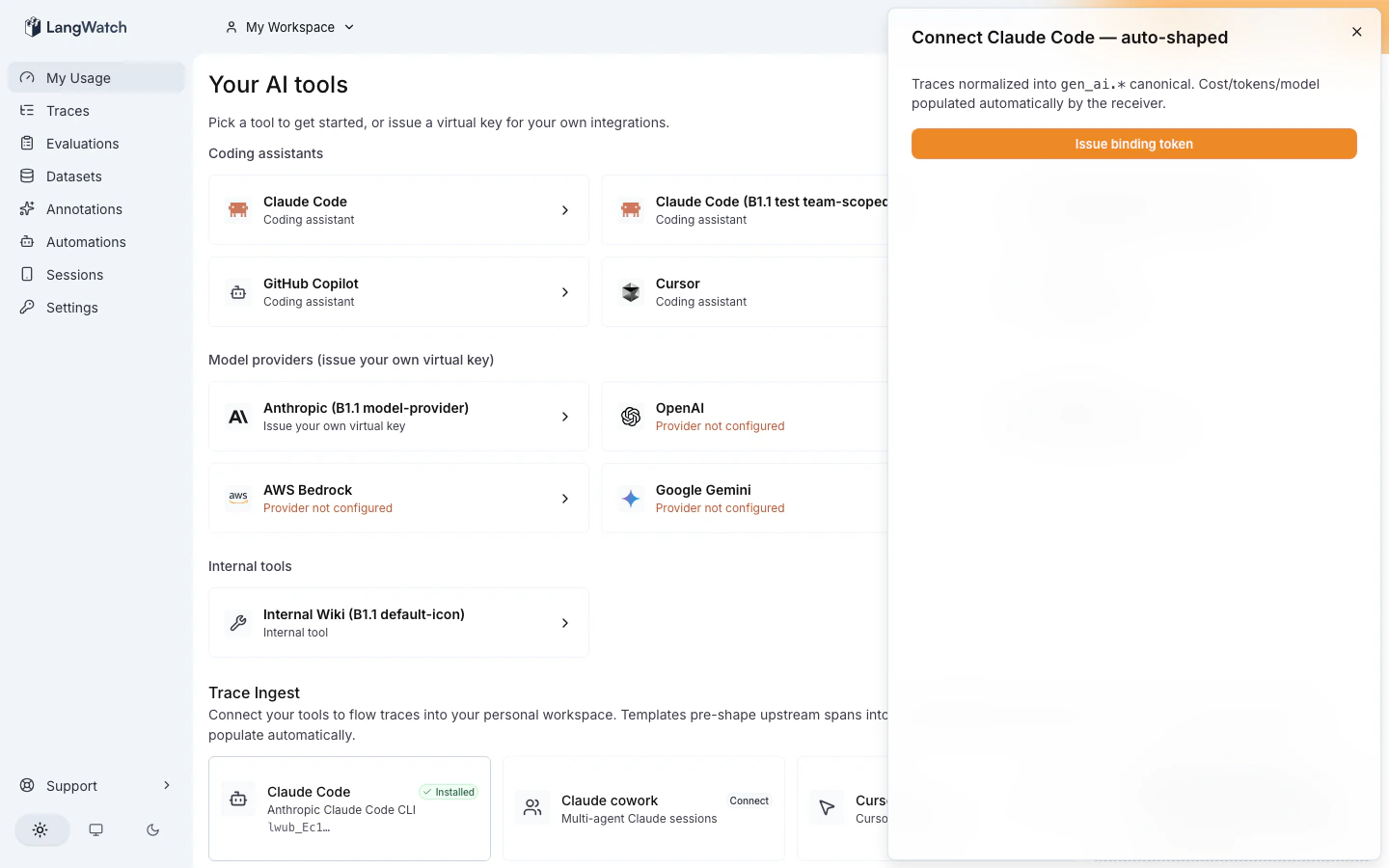
Task: Click the Anthropic logo icon
Action: coord(238,417)
